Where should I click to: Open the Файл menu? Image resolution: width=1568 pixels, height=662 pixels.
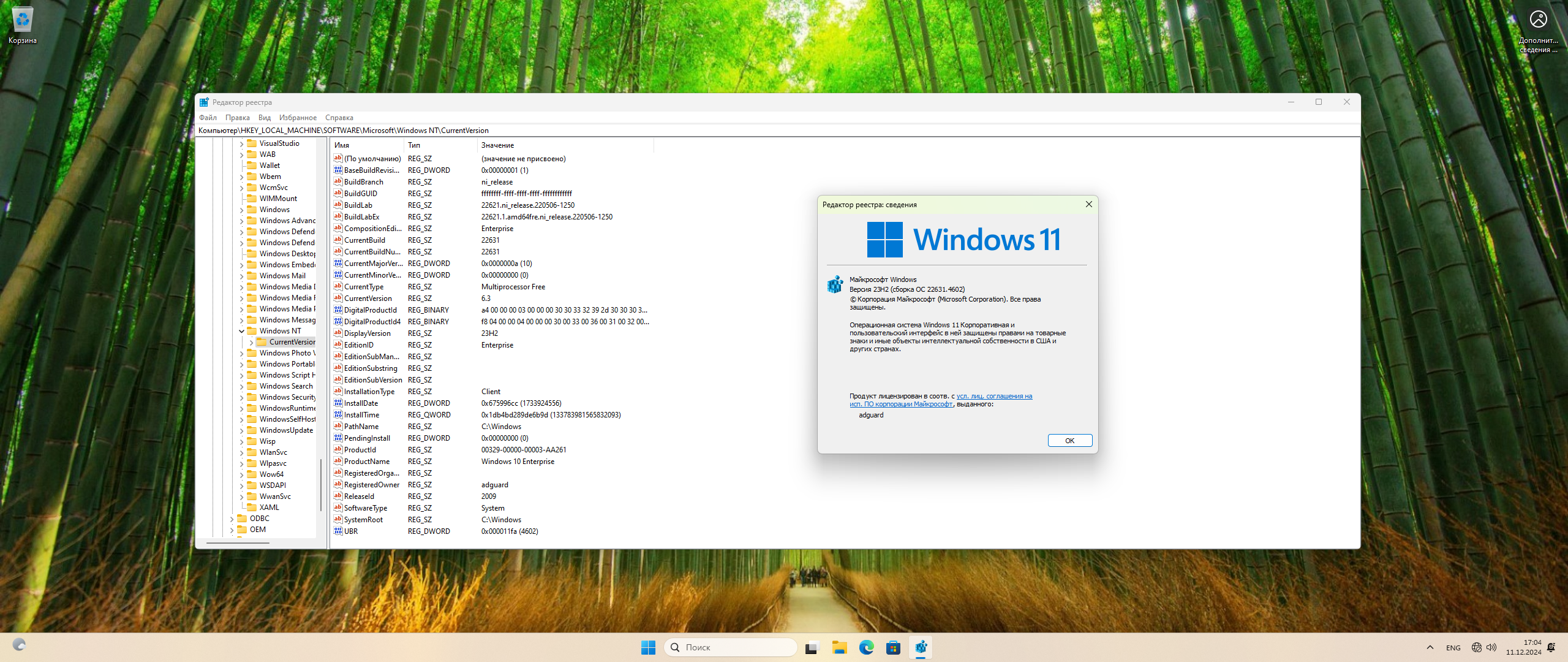tap(208, 117)
